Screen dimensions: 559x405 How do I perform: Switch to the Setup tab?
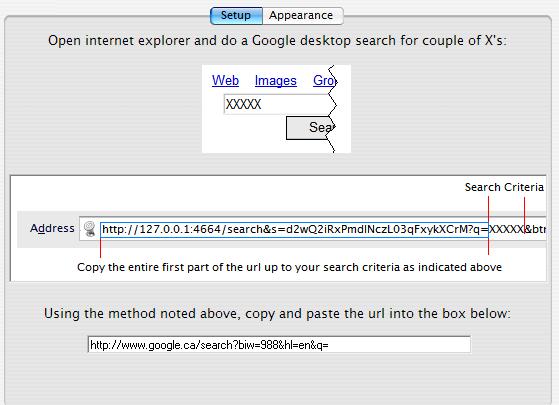[236, 16]
